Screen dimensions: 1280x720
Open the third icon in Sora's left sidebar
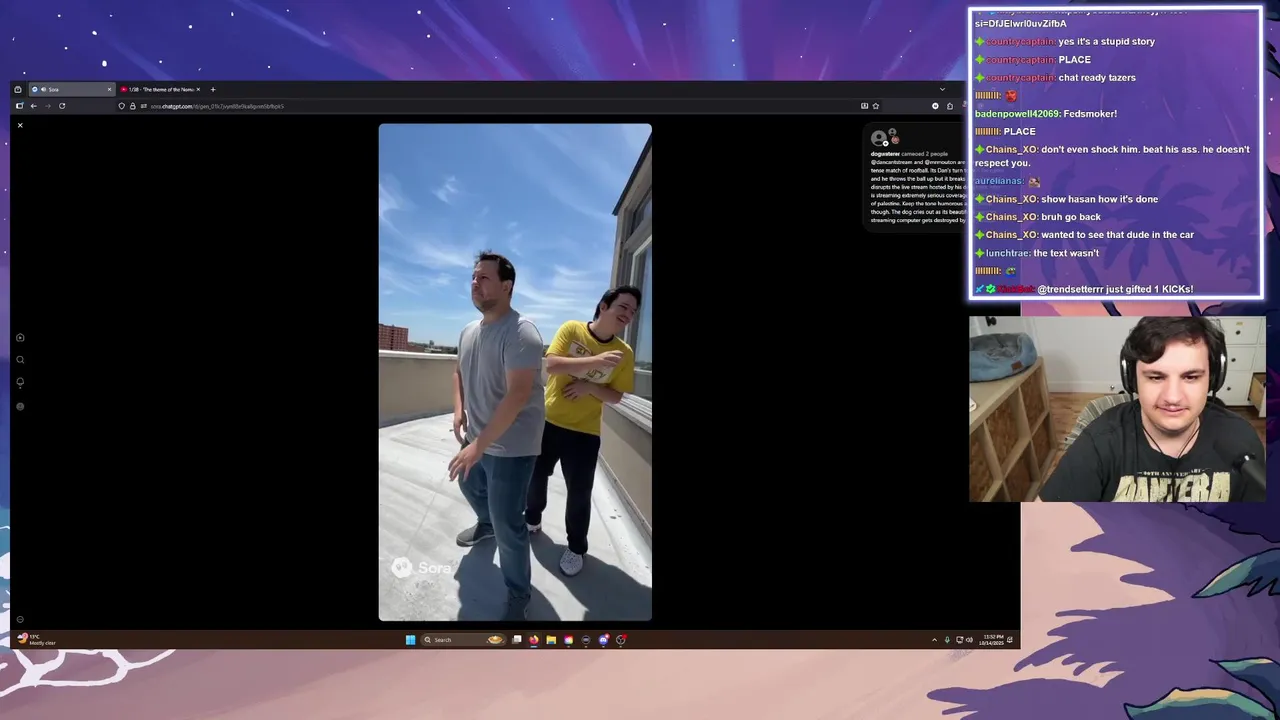[20, 382]
